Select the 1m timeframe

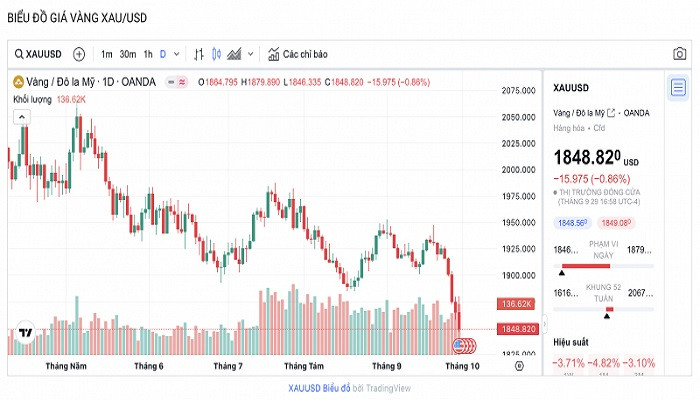(x=106, y=54)
